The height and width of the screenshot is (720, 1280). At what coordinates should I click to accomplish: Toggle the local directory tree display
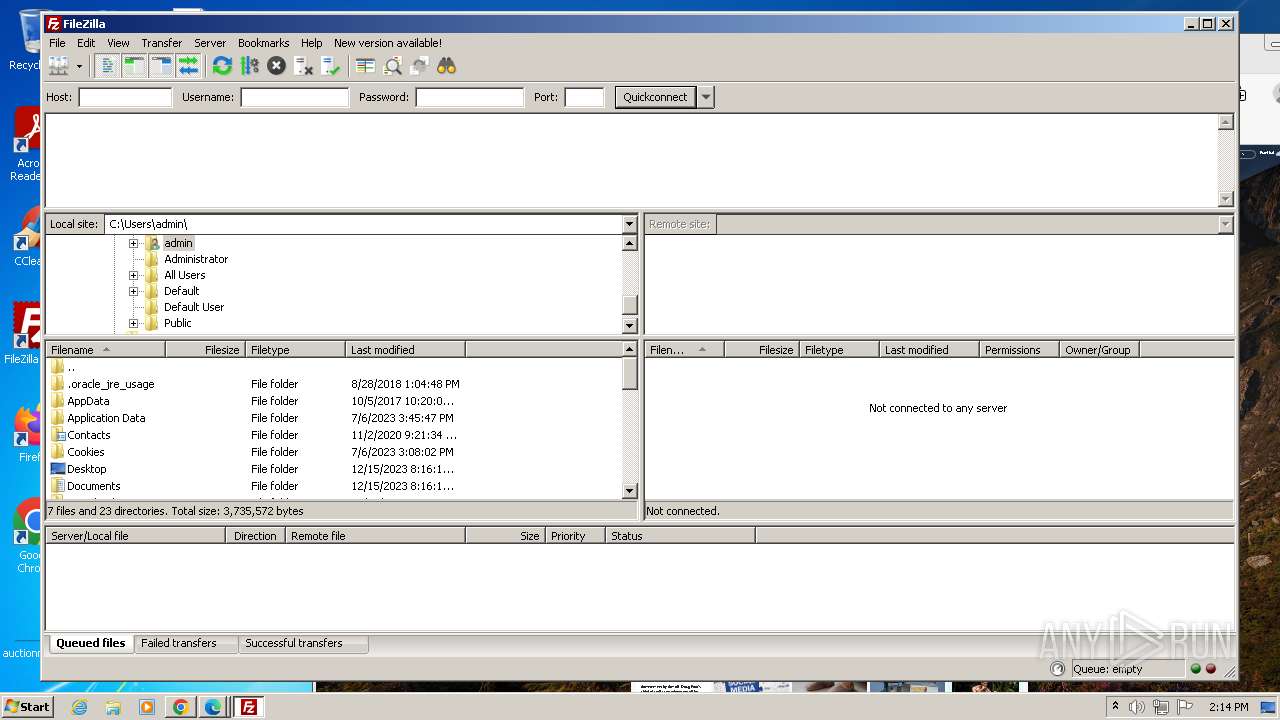[134, 66]
